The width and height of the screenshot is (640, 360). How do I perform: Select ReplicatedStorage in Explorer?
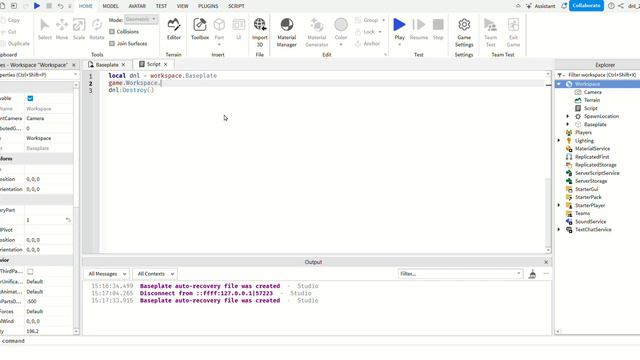[595, 165]
